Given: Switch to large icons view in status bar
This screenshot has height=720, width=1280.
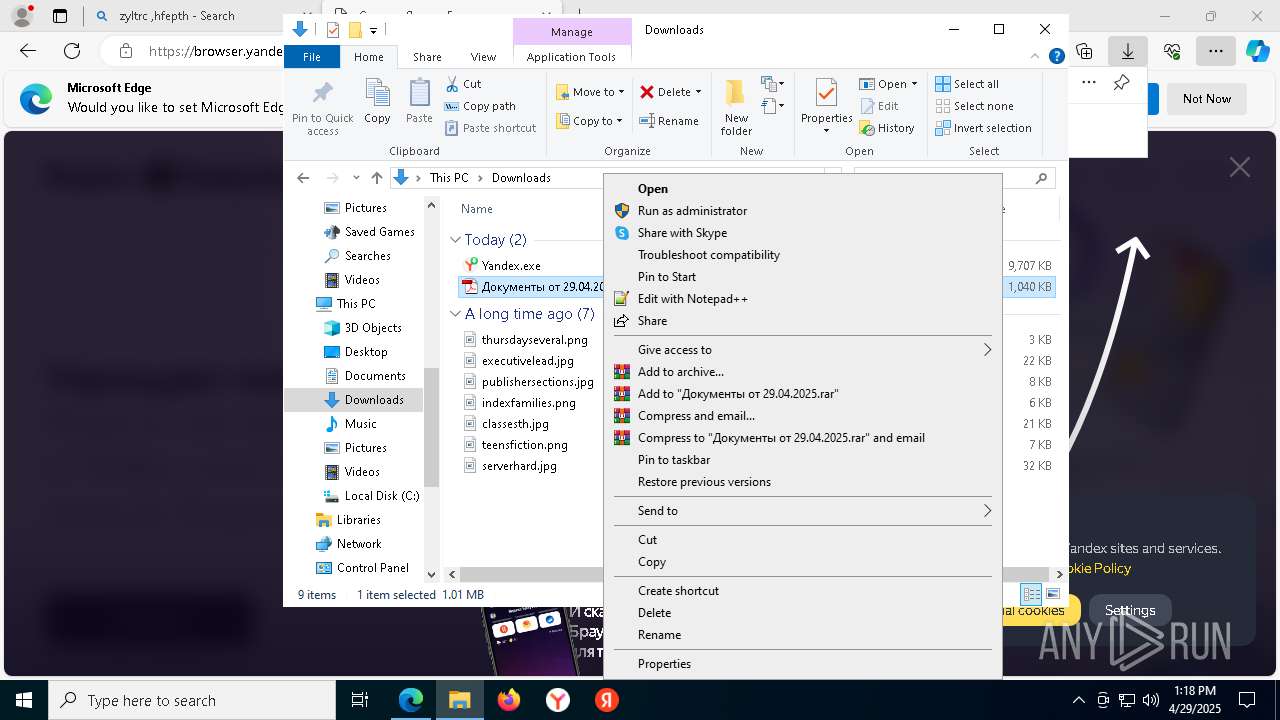Looking at the screenshot, I should pyautogui.click(x=1053, y=594).
